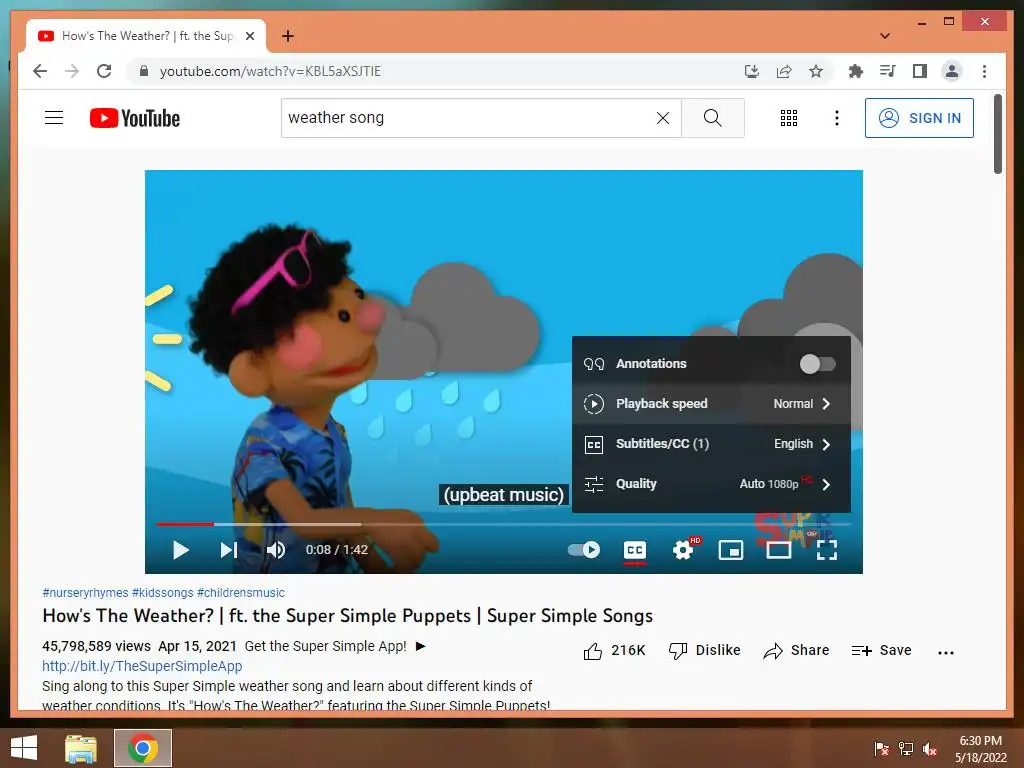
Task: Open YouTube apps grid
Action: click(789, 118)
